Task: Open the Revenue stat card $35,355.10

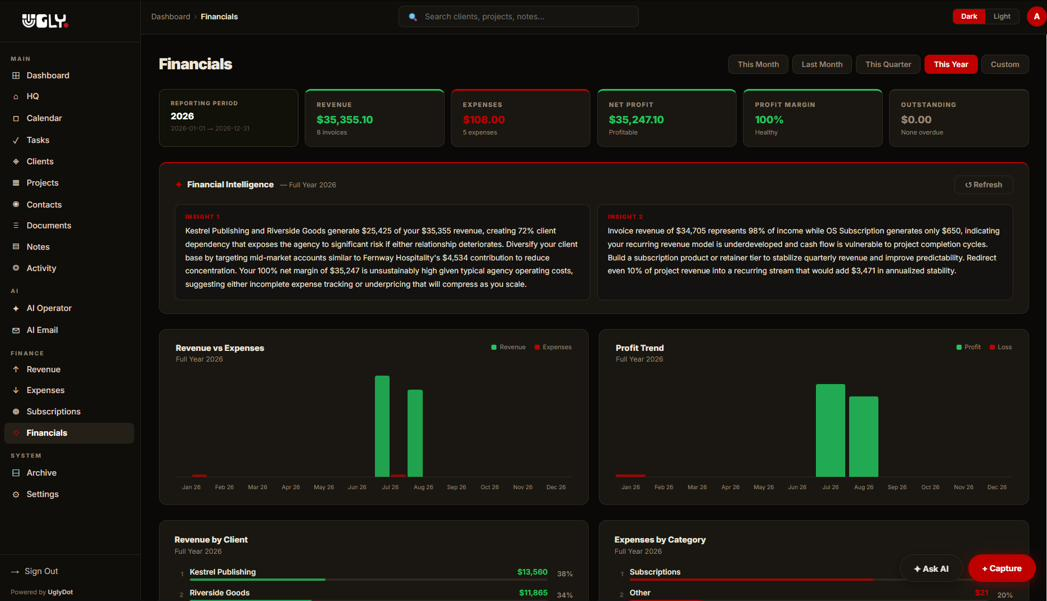Action: [375, 118]
